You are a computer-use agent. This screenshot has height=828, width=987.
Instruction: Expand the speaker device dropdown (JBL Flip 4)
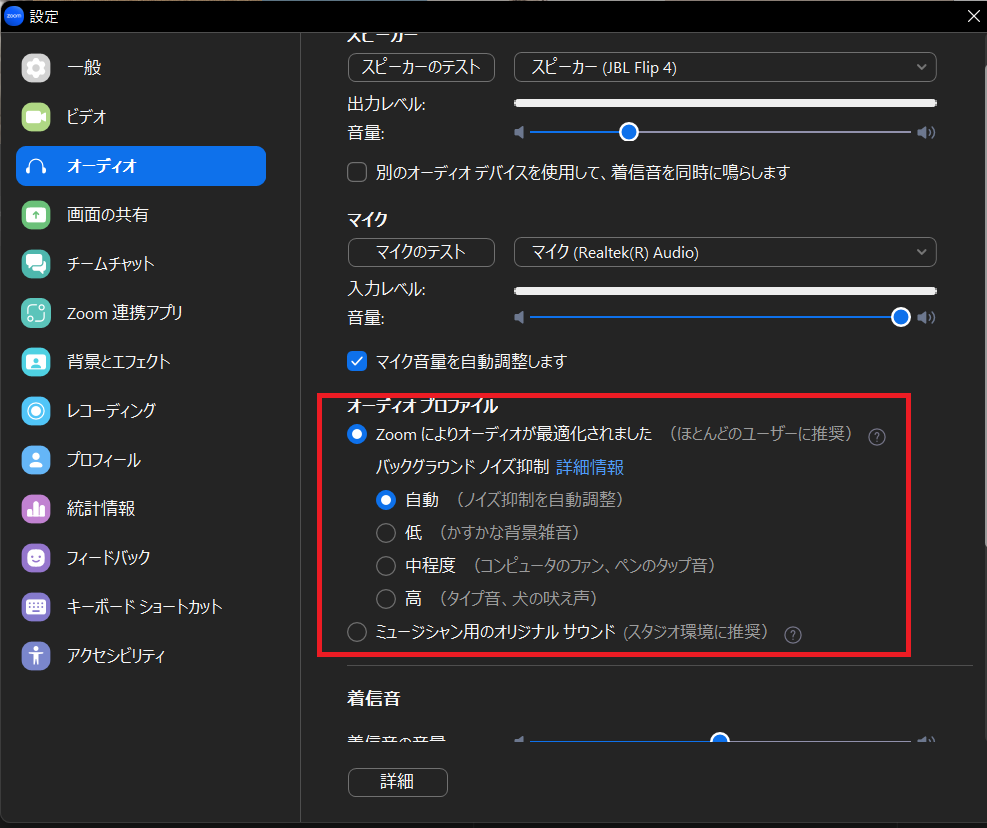click(725, 67)
